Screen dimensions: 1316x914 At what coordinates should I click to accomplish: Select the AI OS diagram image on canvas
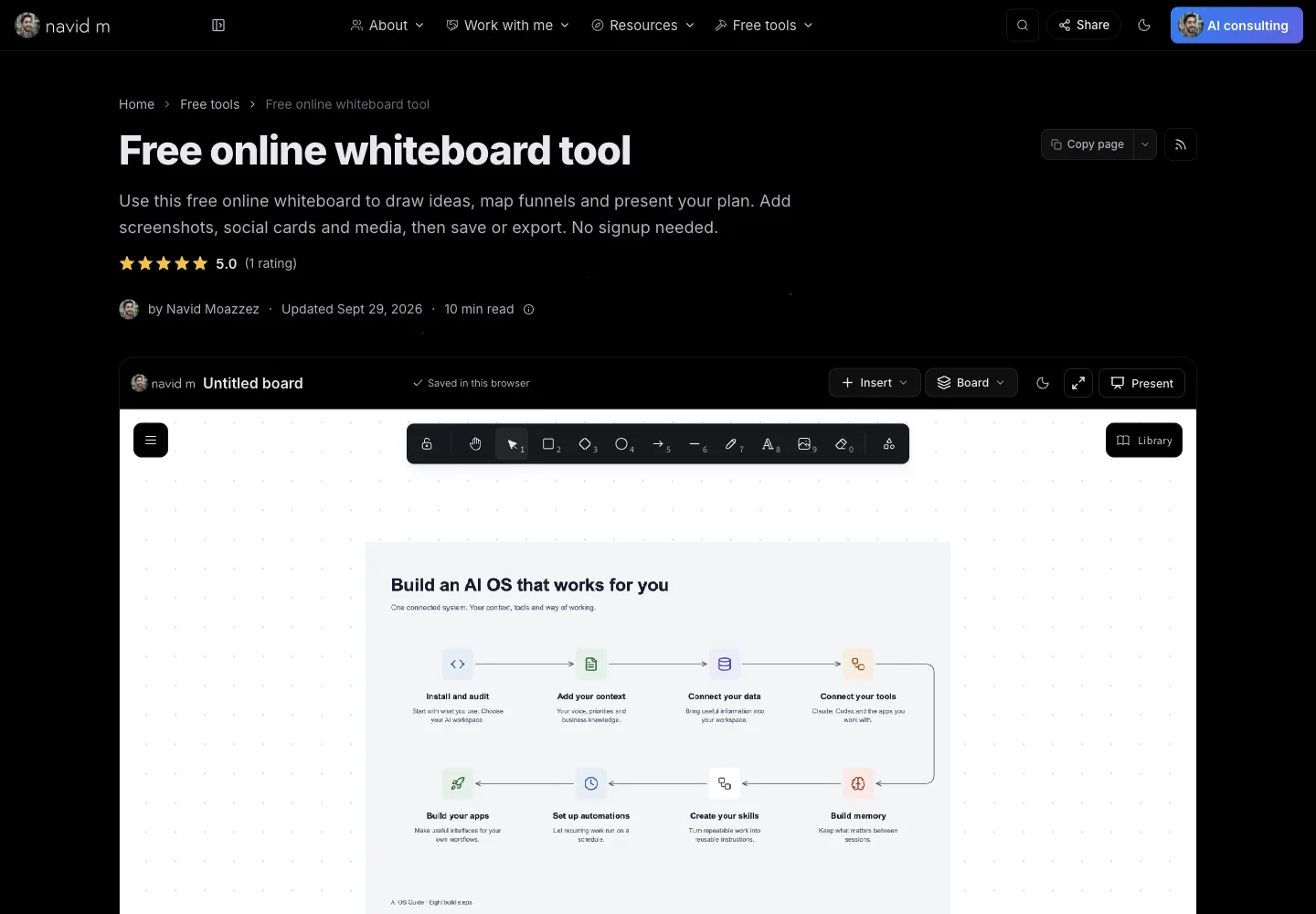658,728
